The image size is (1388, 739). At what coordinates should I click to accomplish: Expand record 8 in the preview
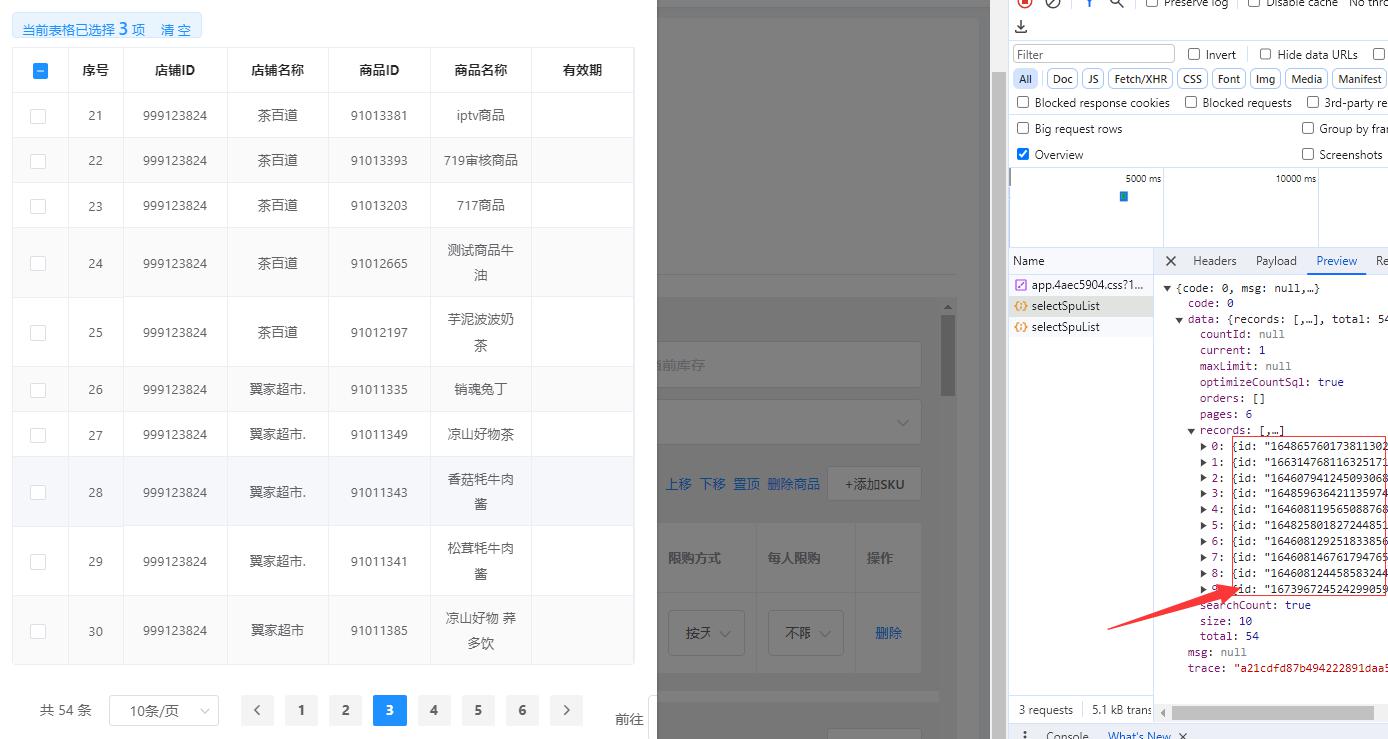[x=1203, y=574]
